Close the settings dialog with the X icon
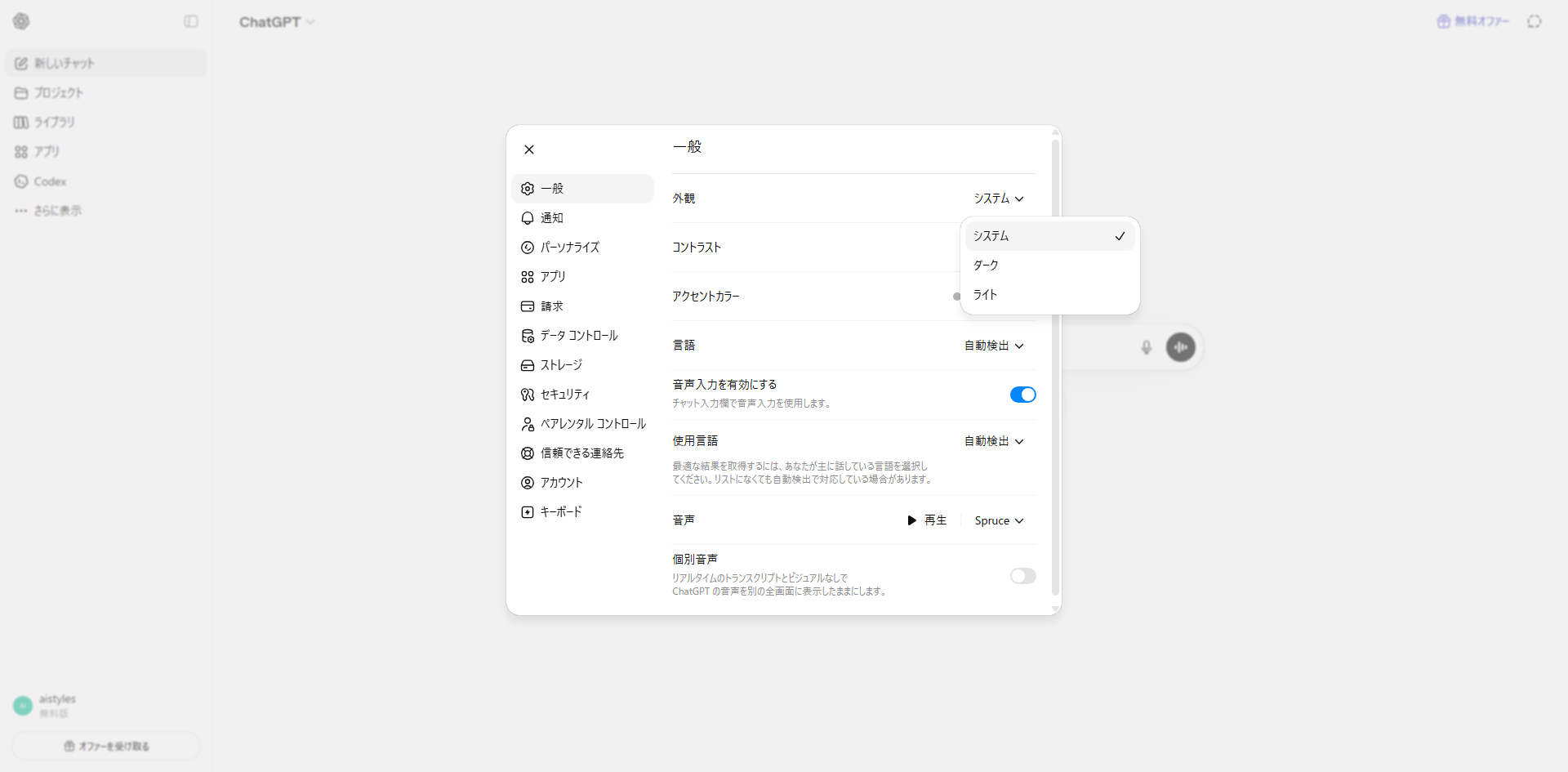 click(x=529, y=149)
